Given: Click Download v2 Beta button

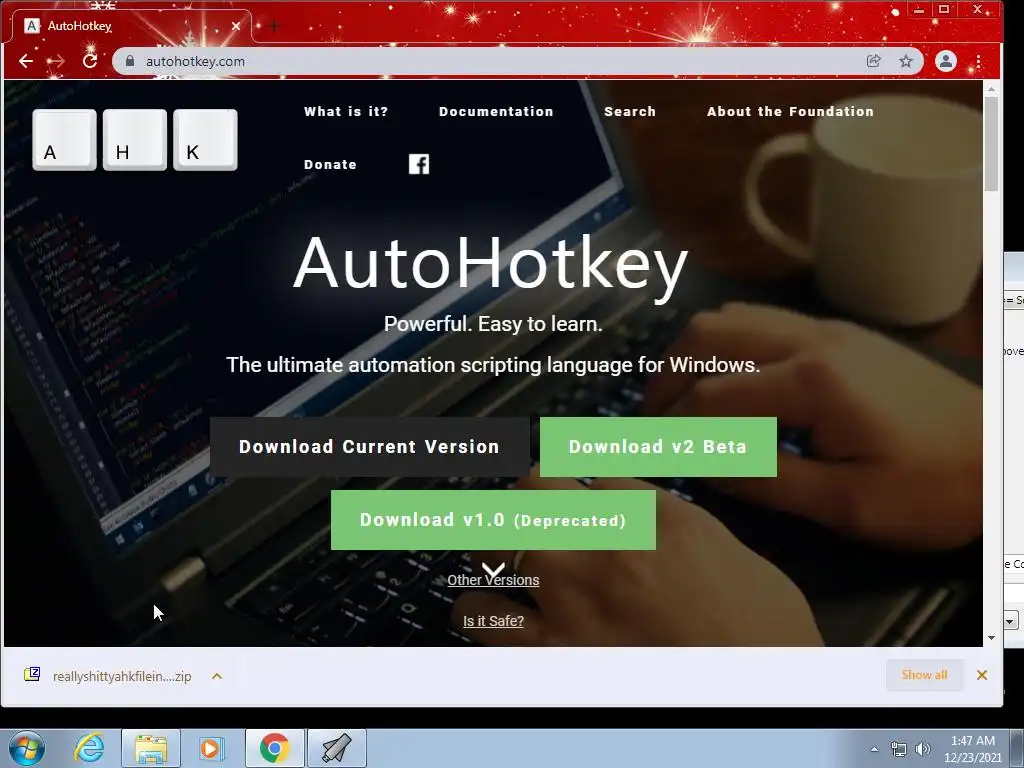Looking at the screenshot, I should pos(658,447).
